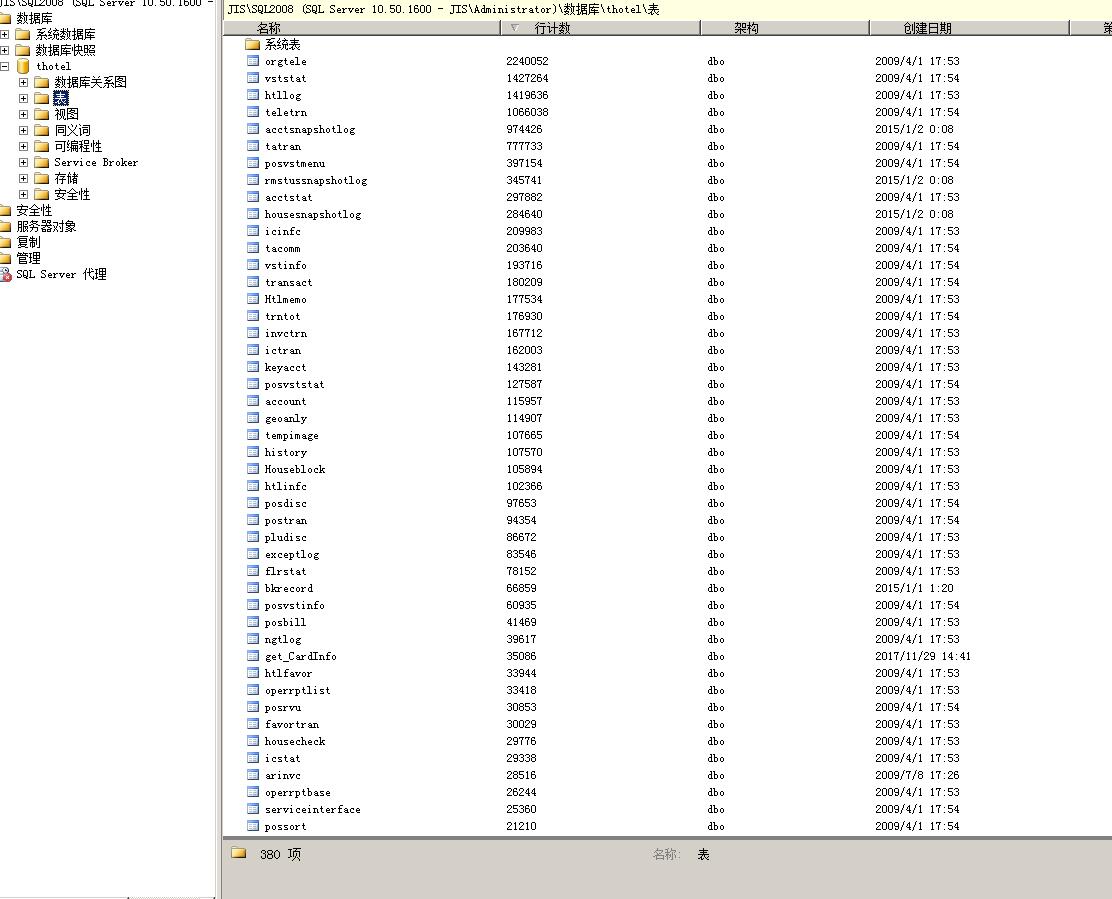Expand the 同义词 node

pos(23,130)
